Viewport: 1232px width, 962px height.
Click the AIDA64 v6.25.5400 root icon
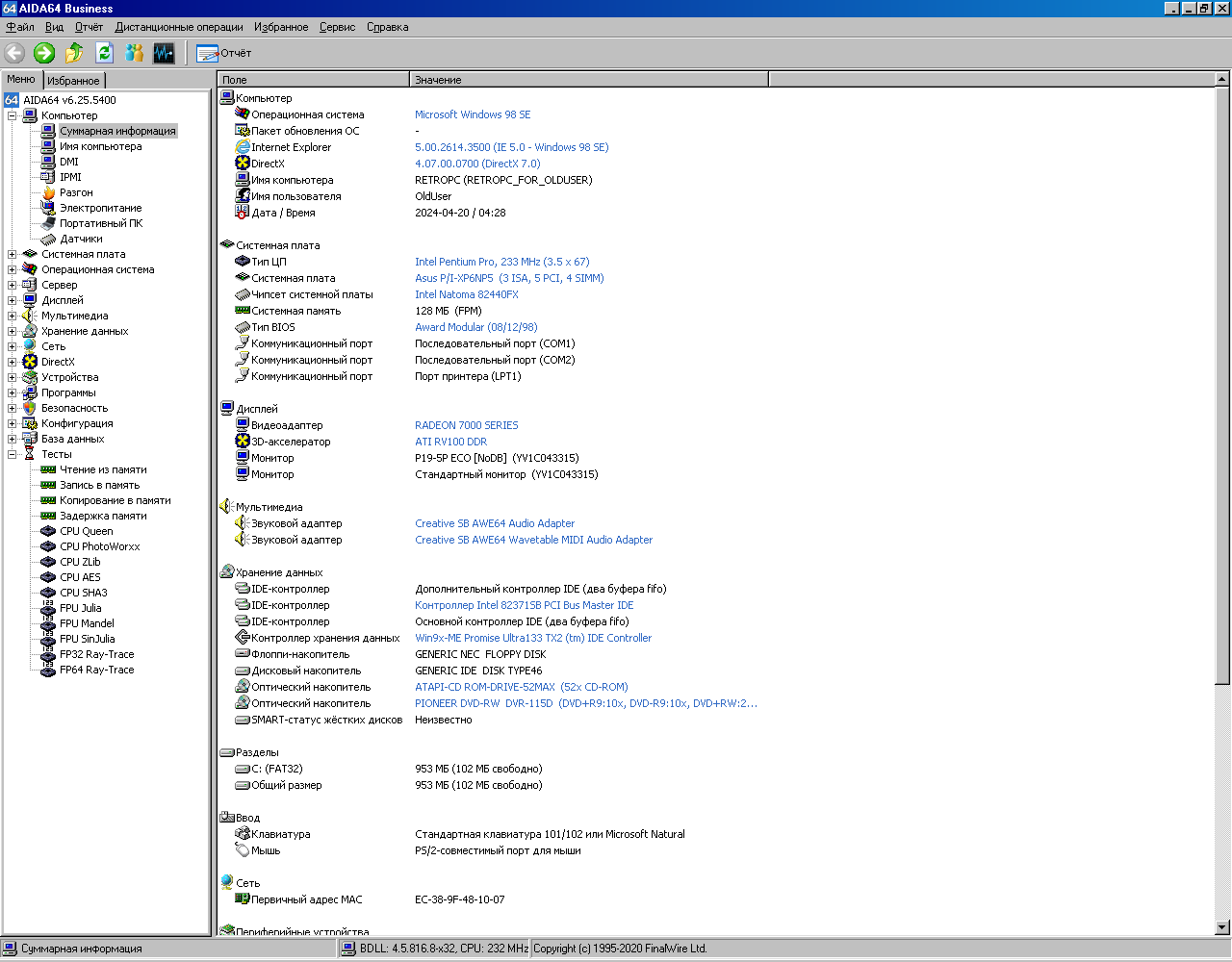pyautogui.click(x=12, y=100)
